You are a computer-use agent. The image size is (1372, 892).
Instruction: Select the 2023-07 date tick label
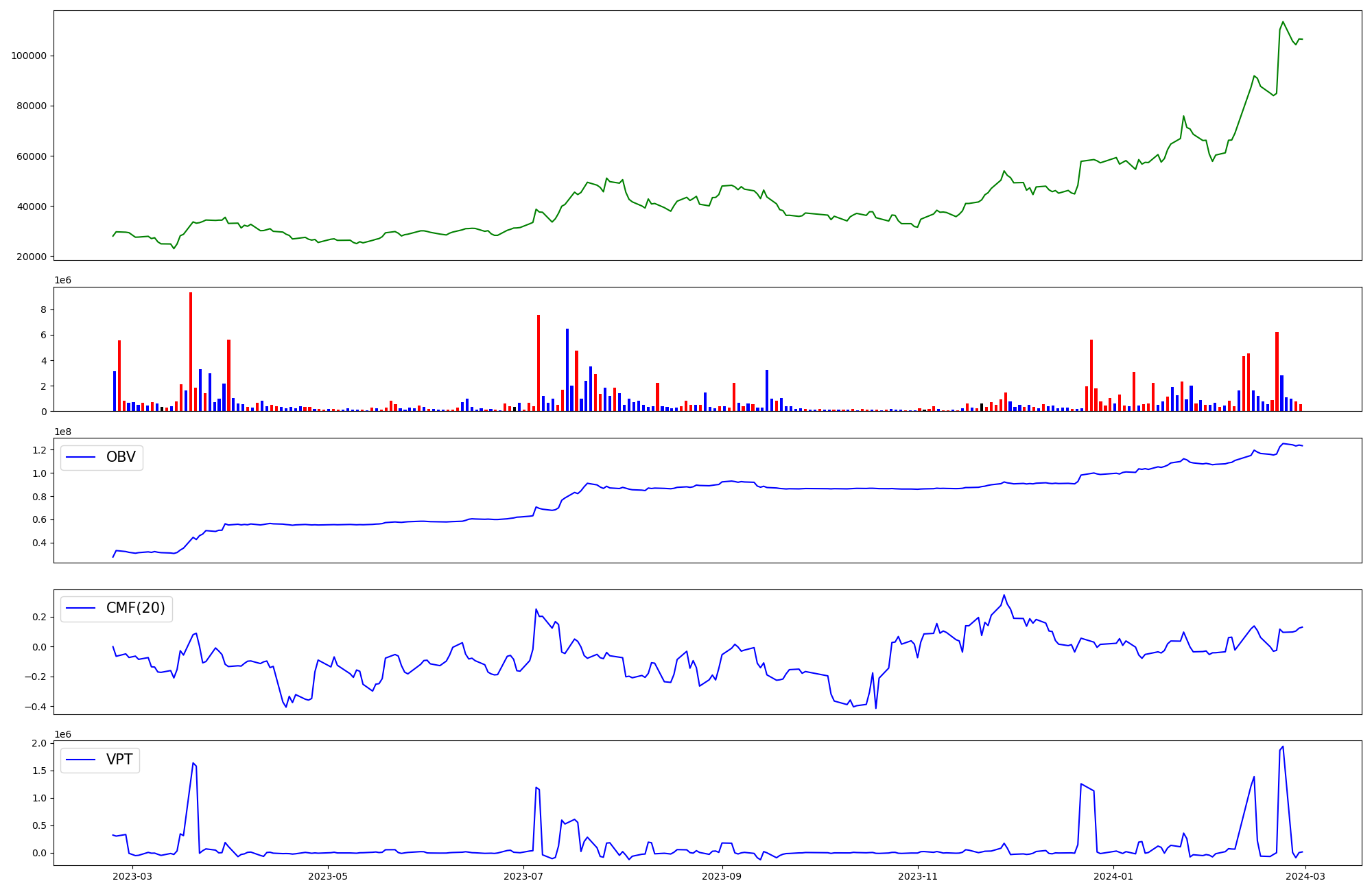523,876
